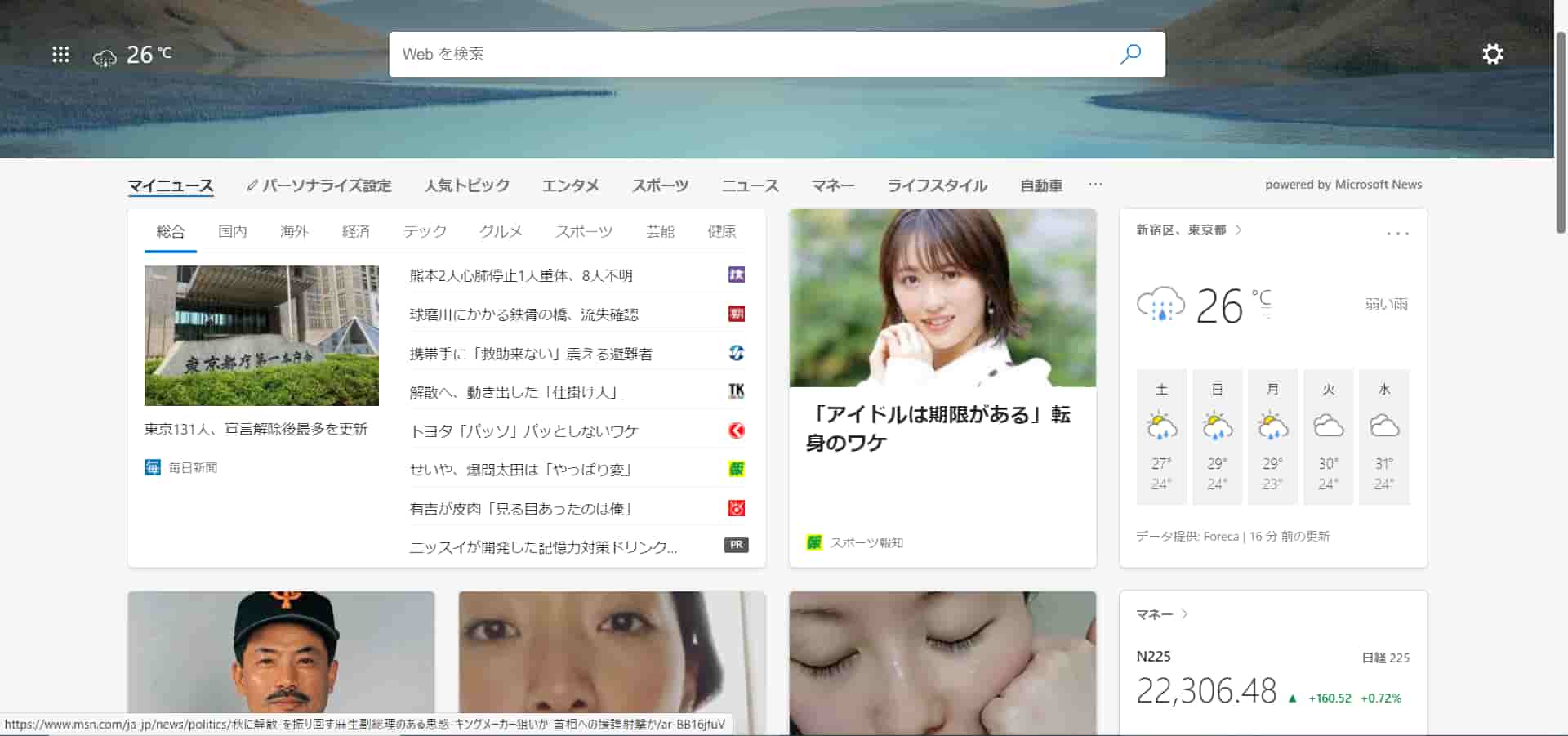1568x736 pixels.
Task: Open headline 東京131人、宣言解除後最多を更新
Action: click(x=256, y=429)
